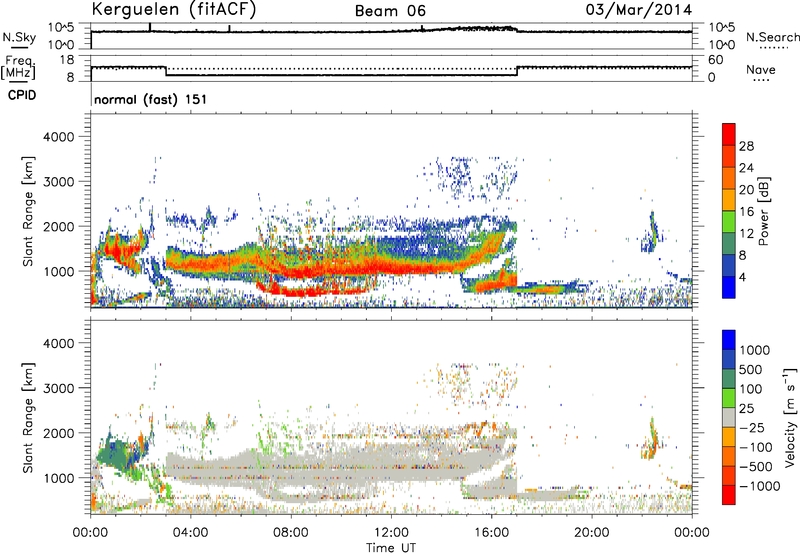The height and width of the screenshot is (554, 800).
Task: Pick the red top segment of power colorbar
Action: click(x=729, y=134)
